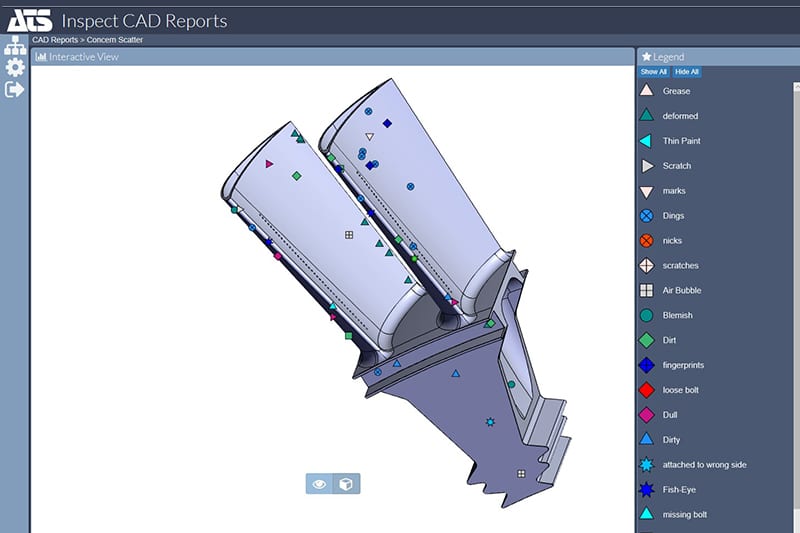Toggle the eye view button below model

(x=319, y=484)
